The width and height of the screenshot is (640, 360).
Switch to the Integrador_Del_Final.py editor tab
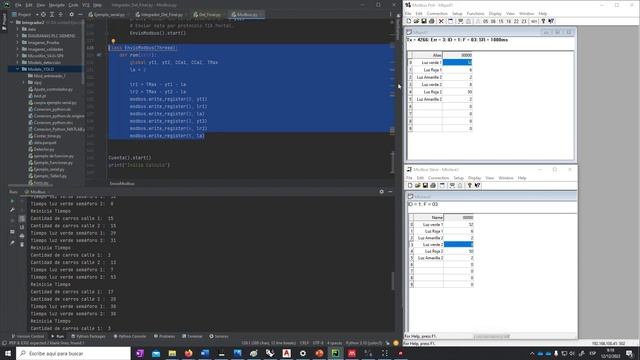[161, 14]
